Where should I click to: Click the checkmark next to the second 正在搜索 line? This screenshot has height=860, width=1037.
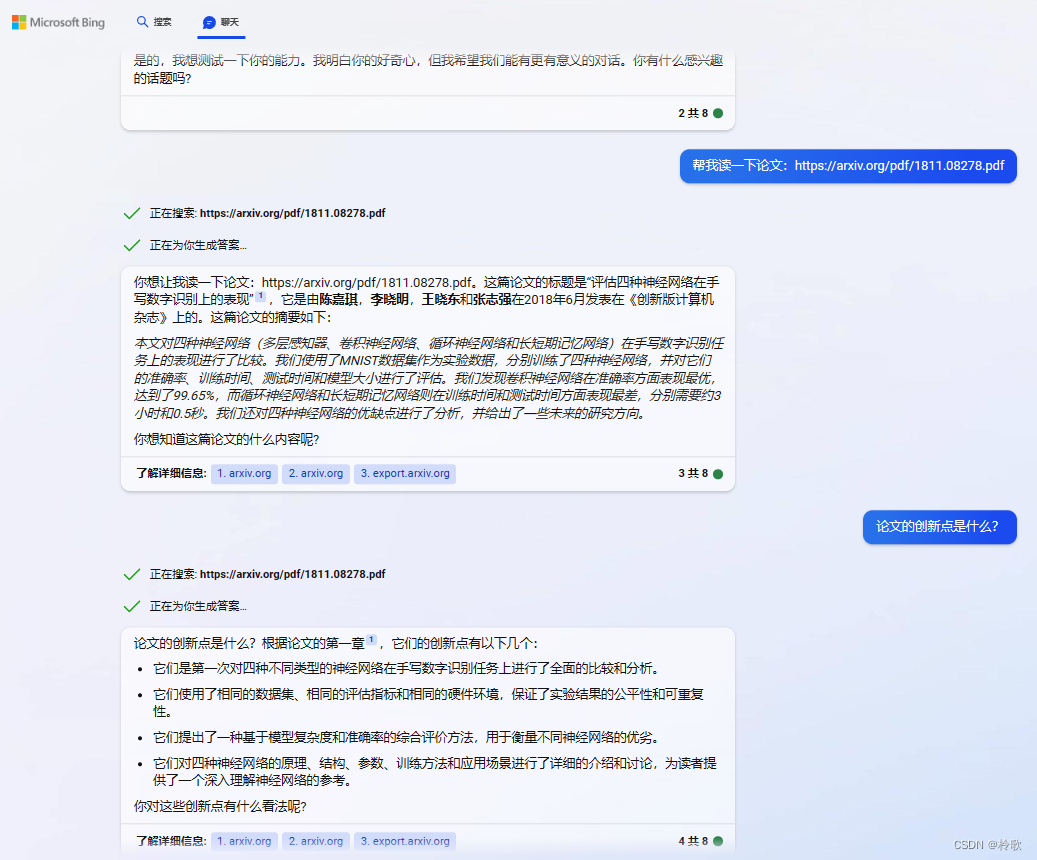(x=131, y=574)
